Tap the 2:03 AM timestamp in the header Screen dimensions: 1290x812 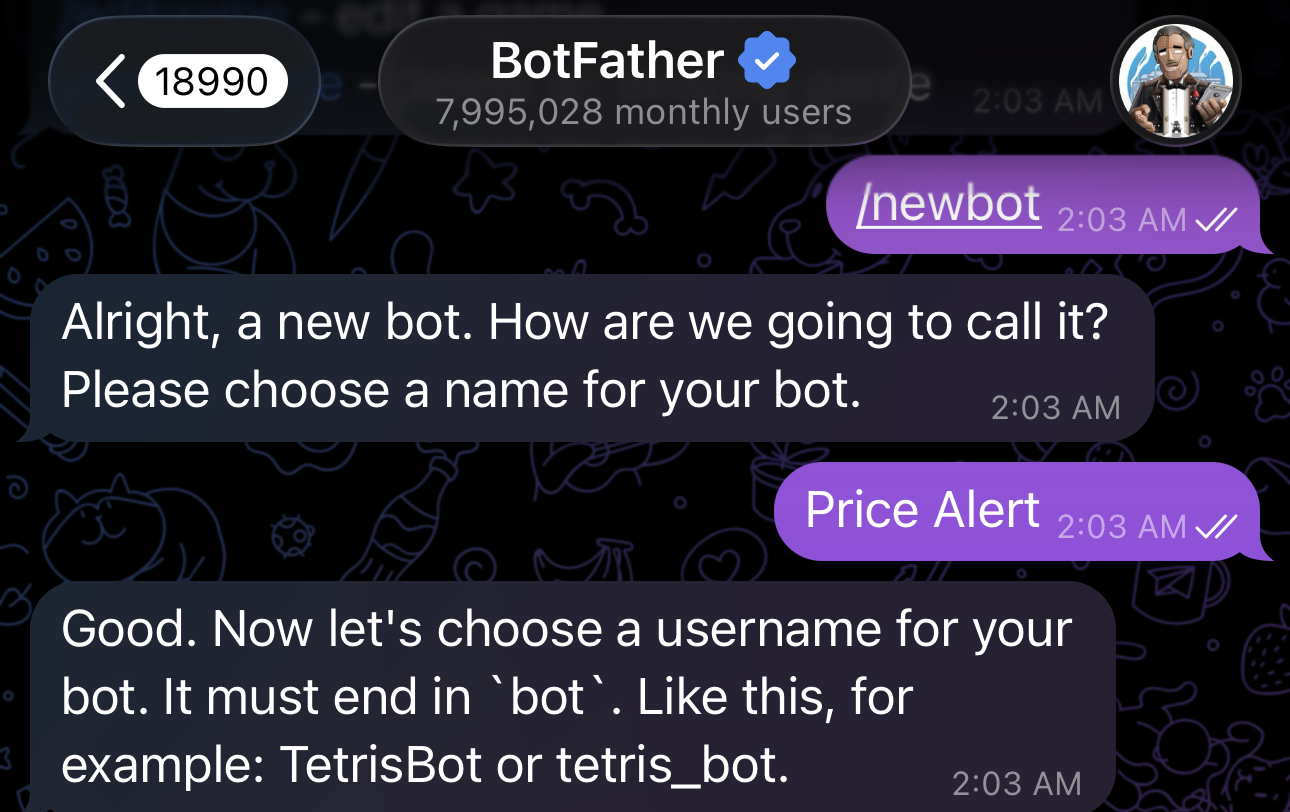(x=1037, y=98)
